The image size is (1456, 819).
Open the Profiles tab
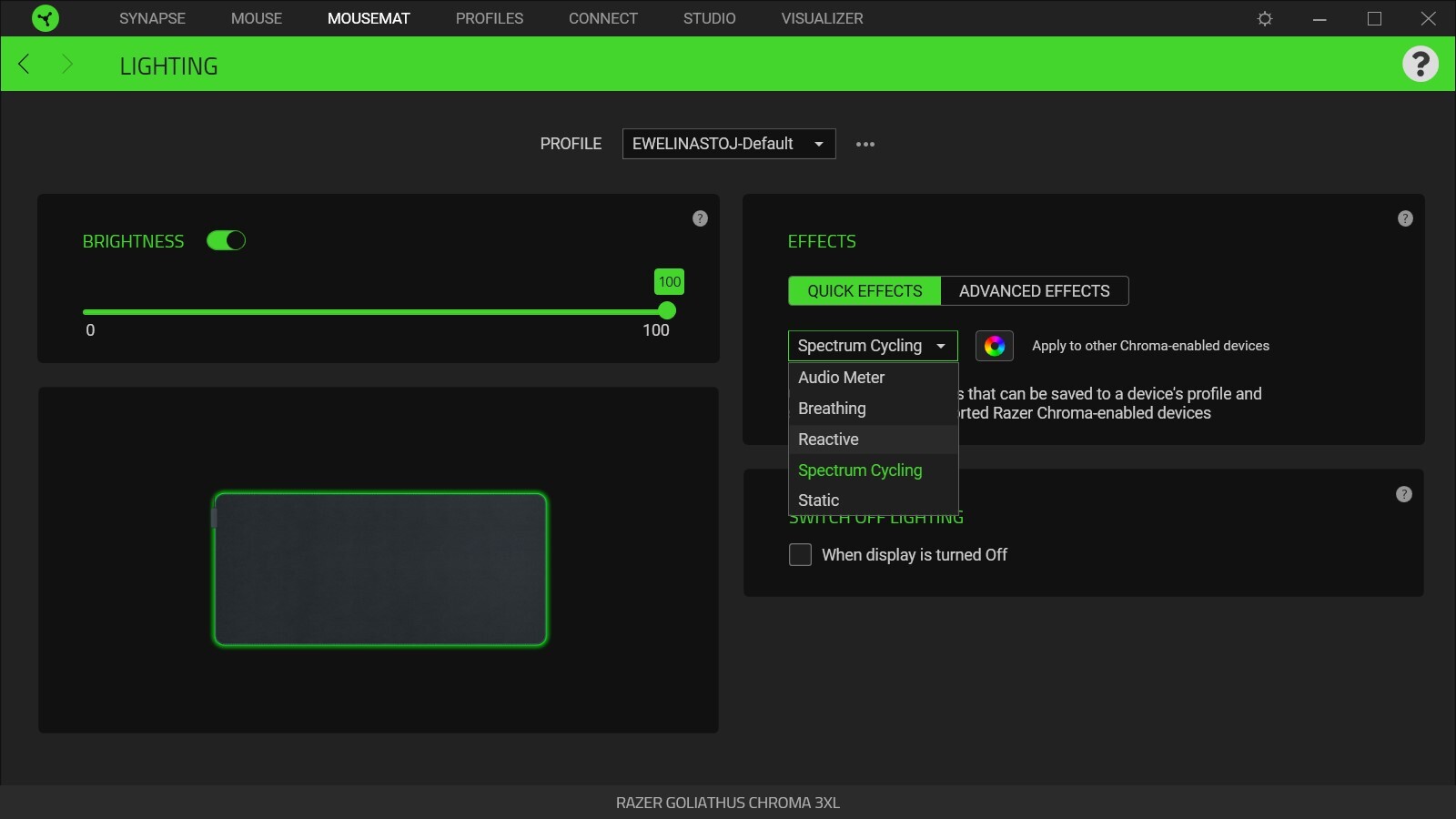click(490, 18)
